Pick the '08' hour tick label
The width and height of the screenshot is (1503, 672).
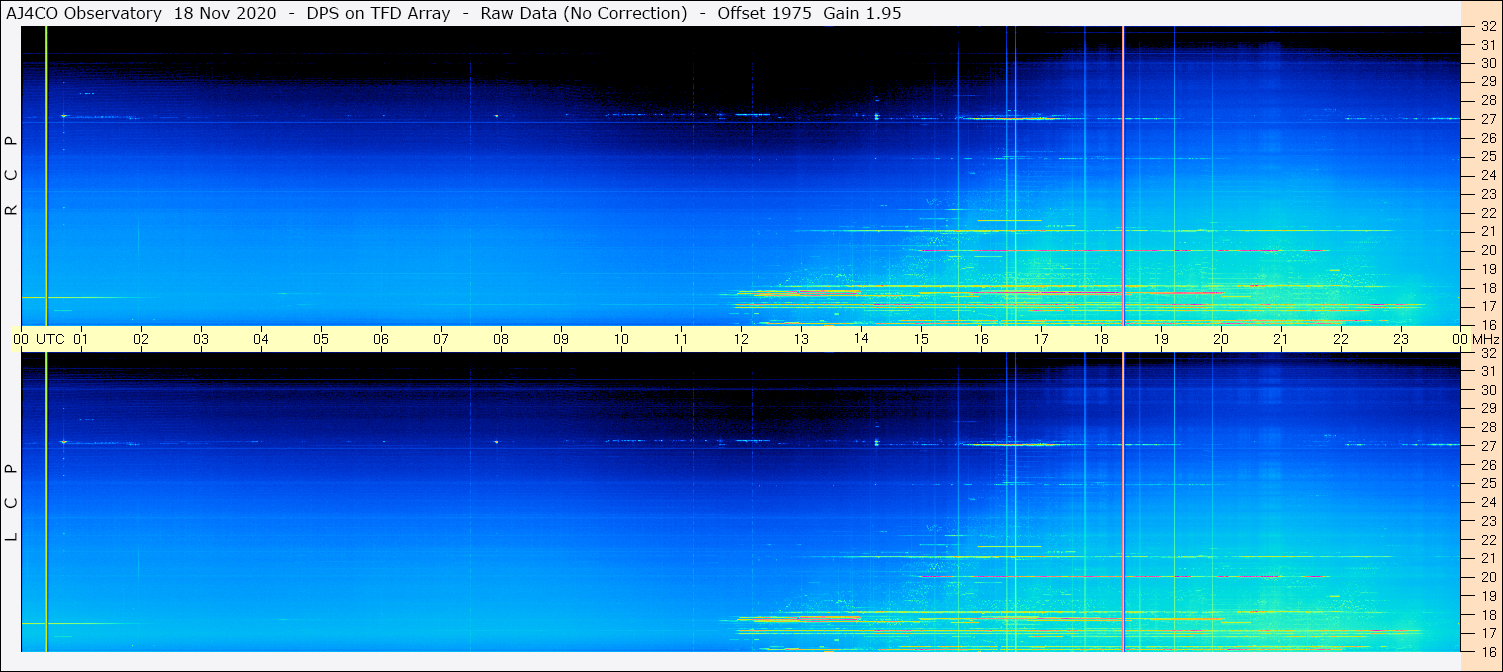[x=501, y=339]
